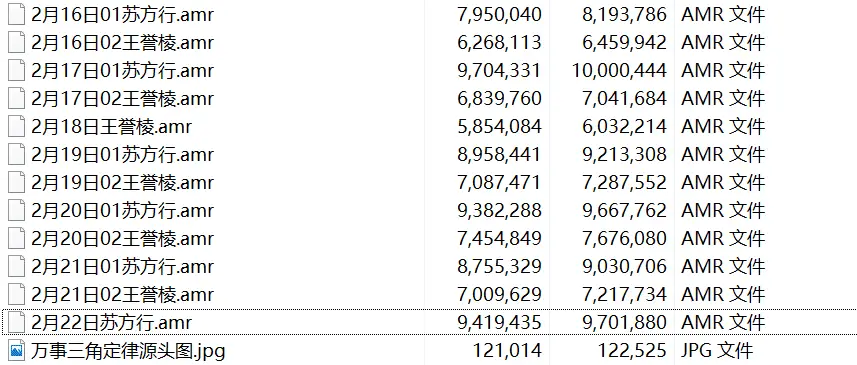
Task: Click packed size 9,419,435
Action: (499, 322)
